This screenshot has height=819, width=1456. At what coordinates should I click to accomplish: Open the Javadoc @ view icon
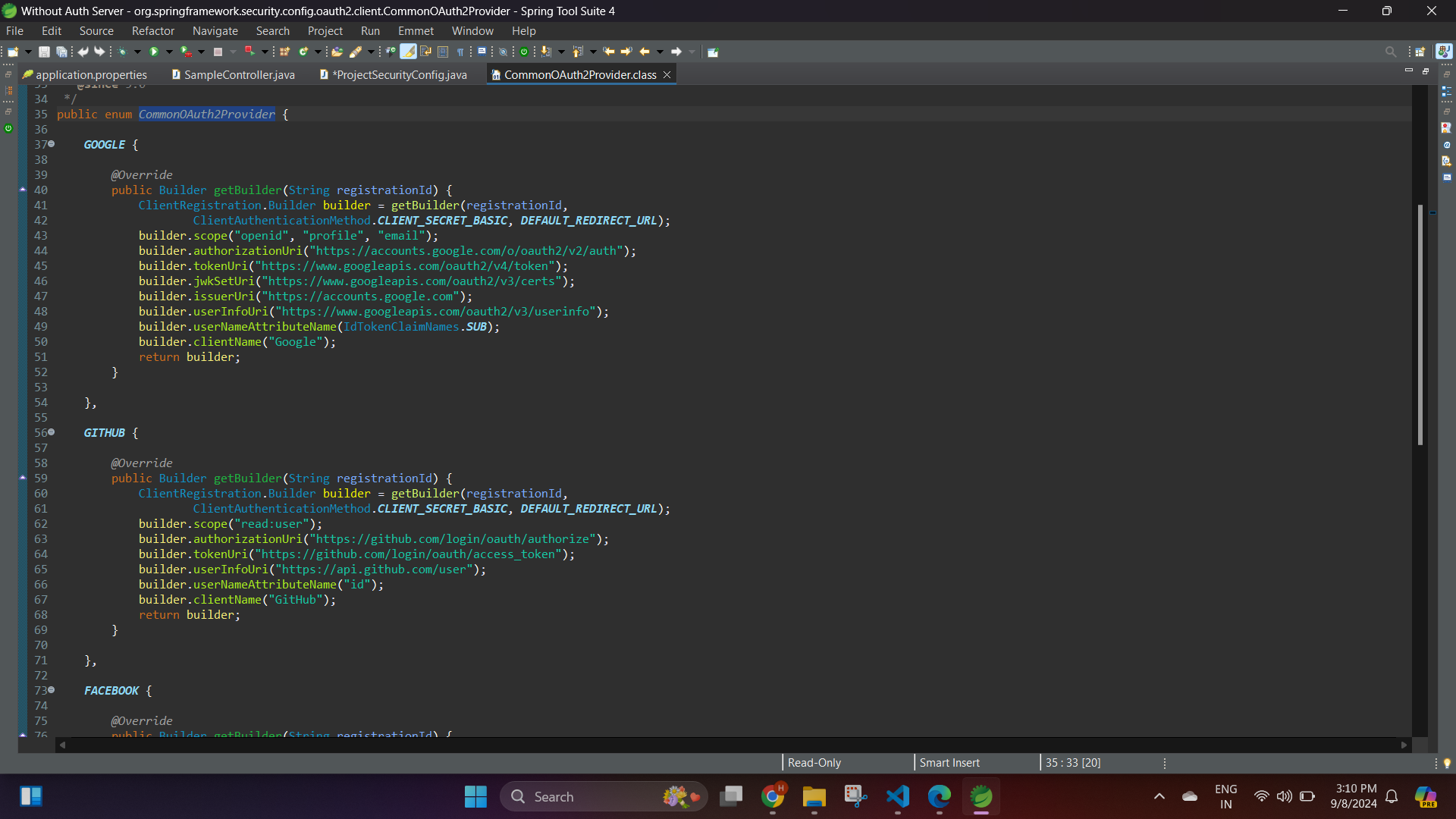[x=1446, y=145]
